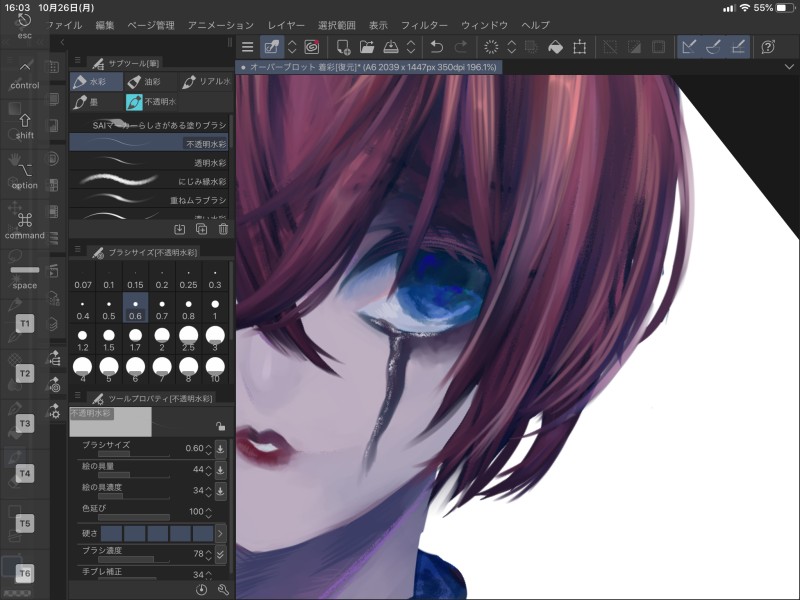Viewport: 800px width, 600px height.
Task: Click the dotted circle Clear icon
Action: coord(491,47)
